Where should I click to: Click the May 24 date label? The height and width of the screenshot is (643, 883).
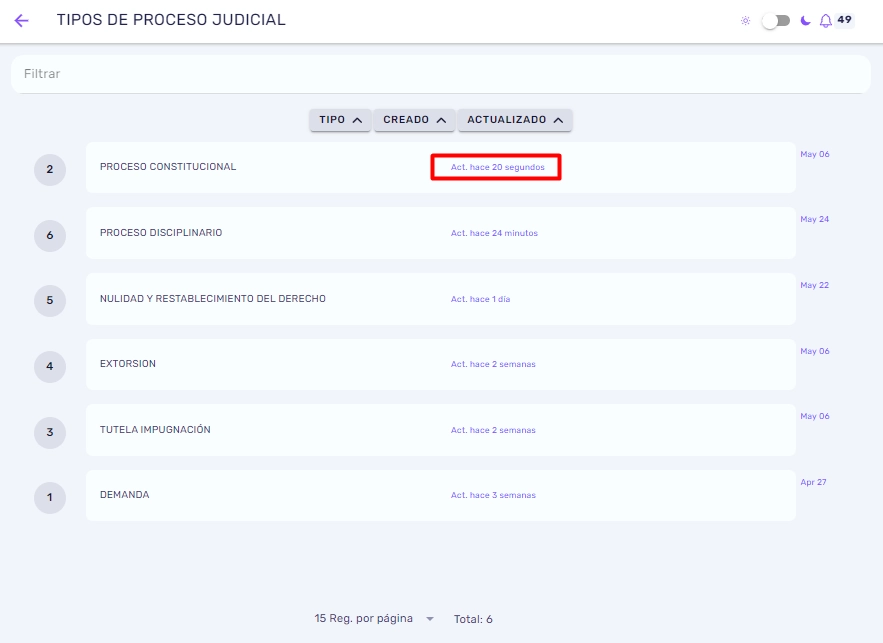click(x=815, y=219)
